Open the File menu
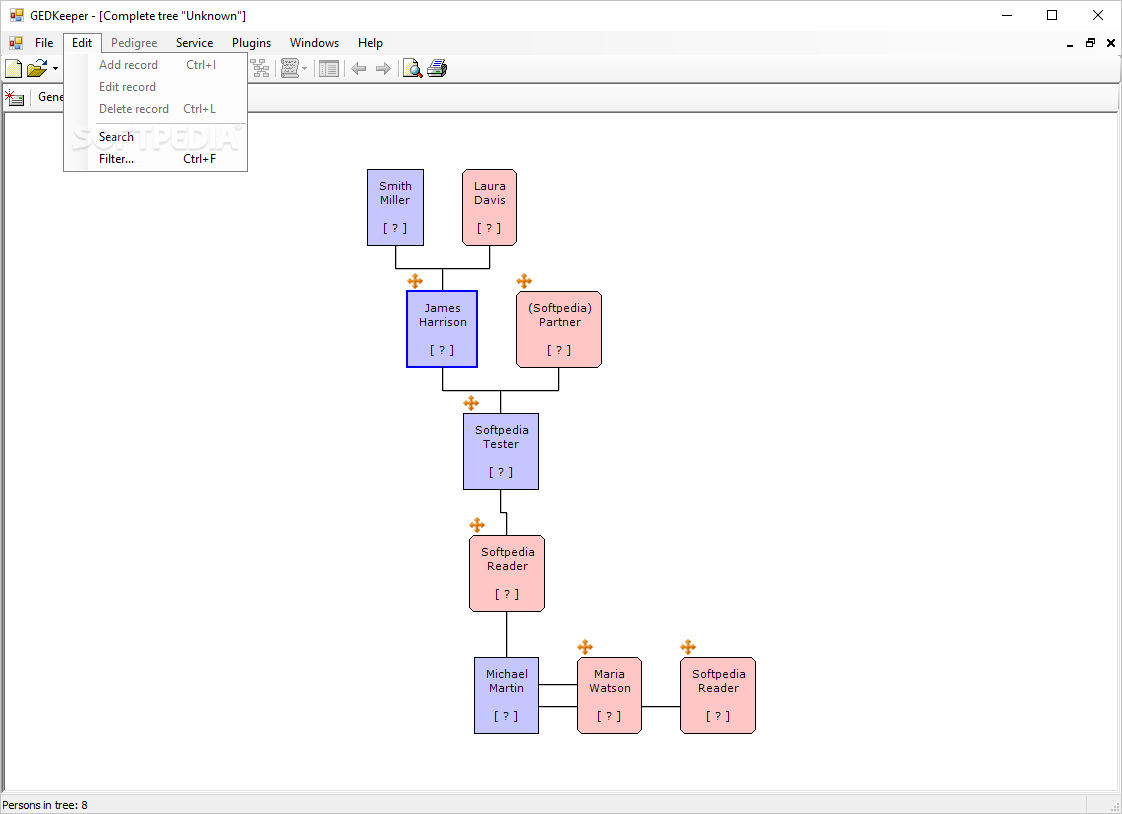 click(x=44, y=43)
